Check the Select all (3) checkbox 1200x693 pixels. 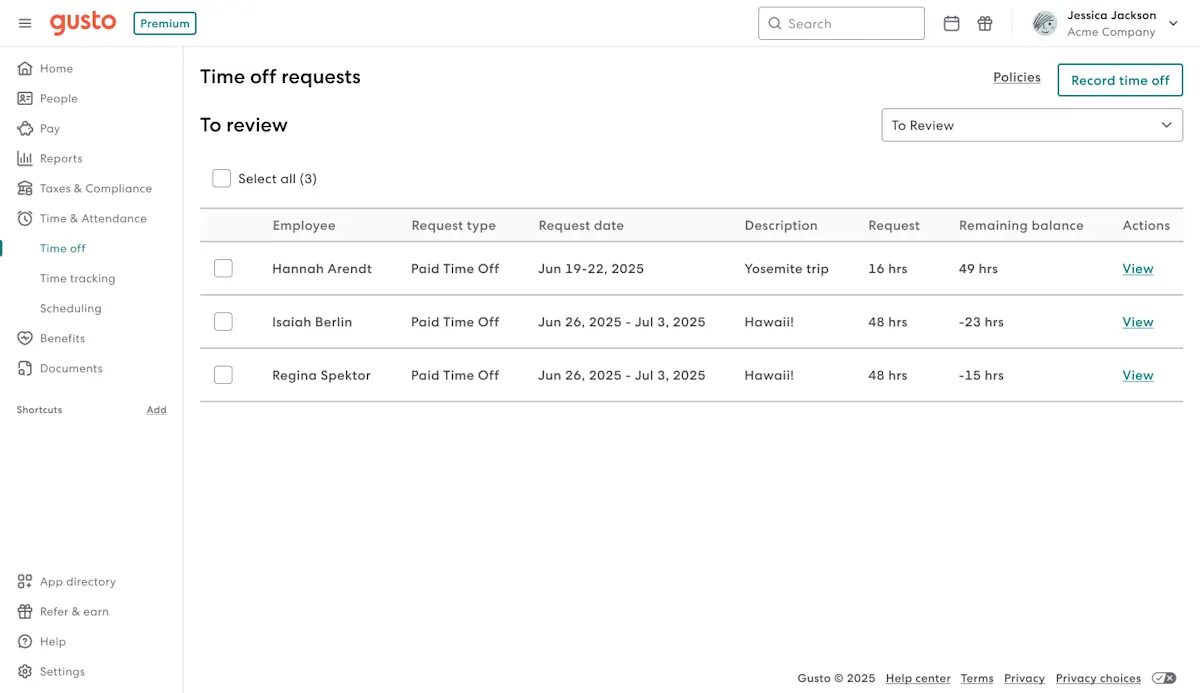[221, 178]
